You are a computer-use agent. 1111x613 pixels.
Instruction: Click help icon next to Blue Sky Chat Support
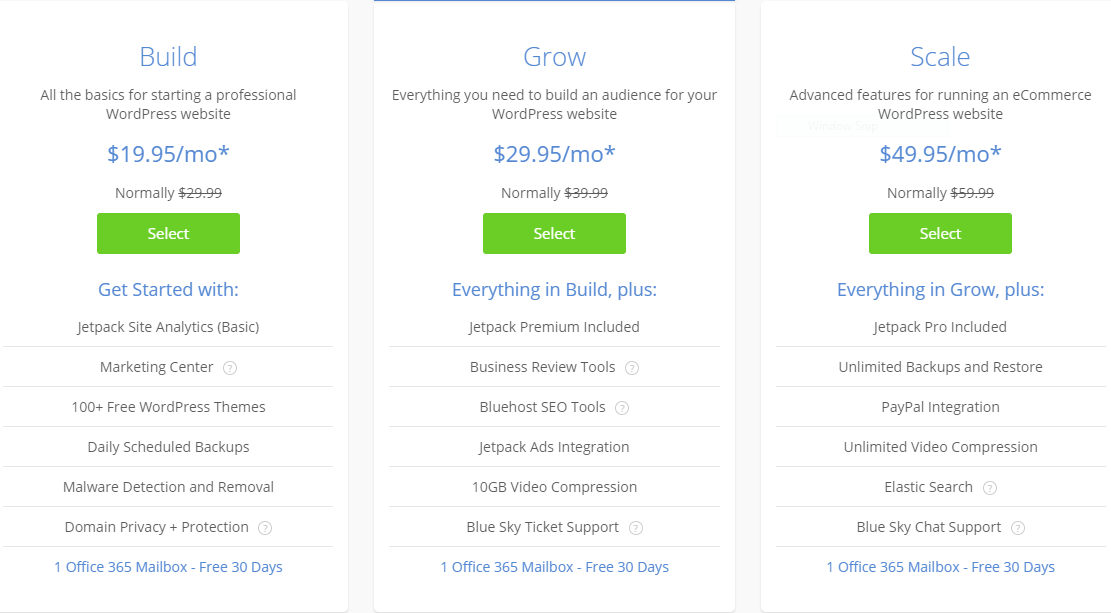point(1017,528)
